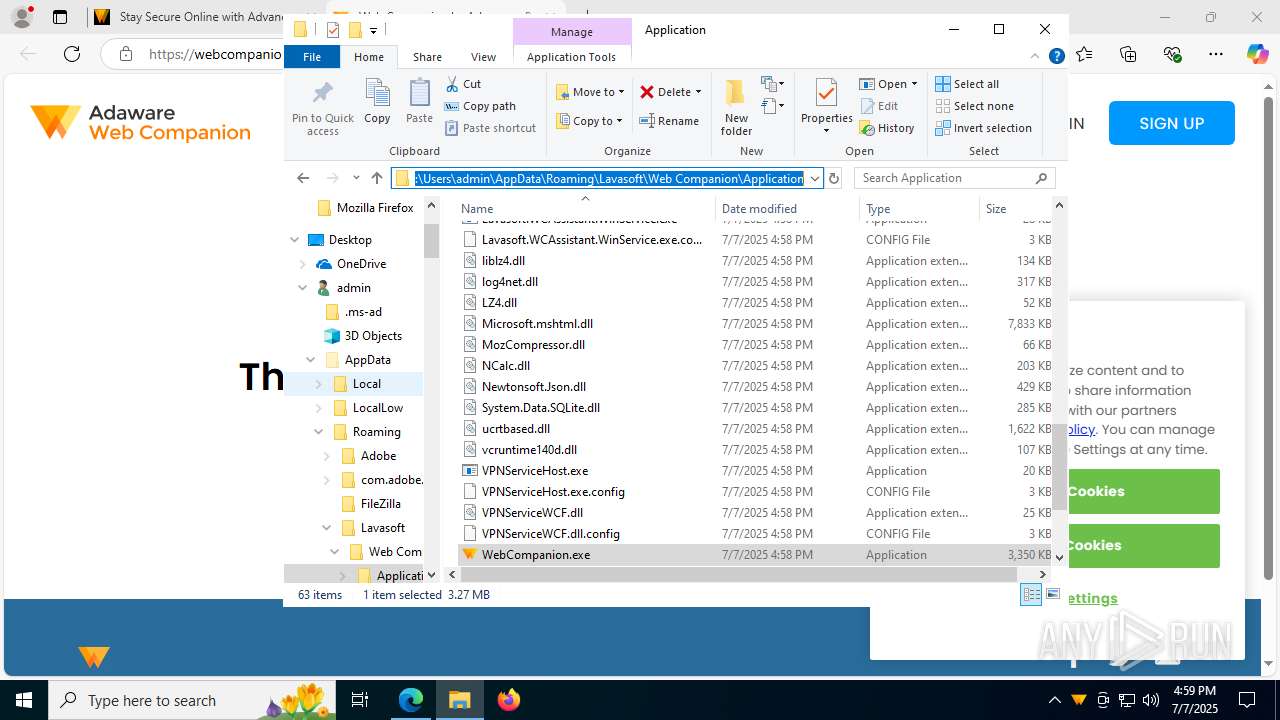Image resolution: width=1280 pixels, height=720 pixels.
Task: Sort by Size column header
Action: click(x=1014, y=209)
